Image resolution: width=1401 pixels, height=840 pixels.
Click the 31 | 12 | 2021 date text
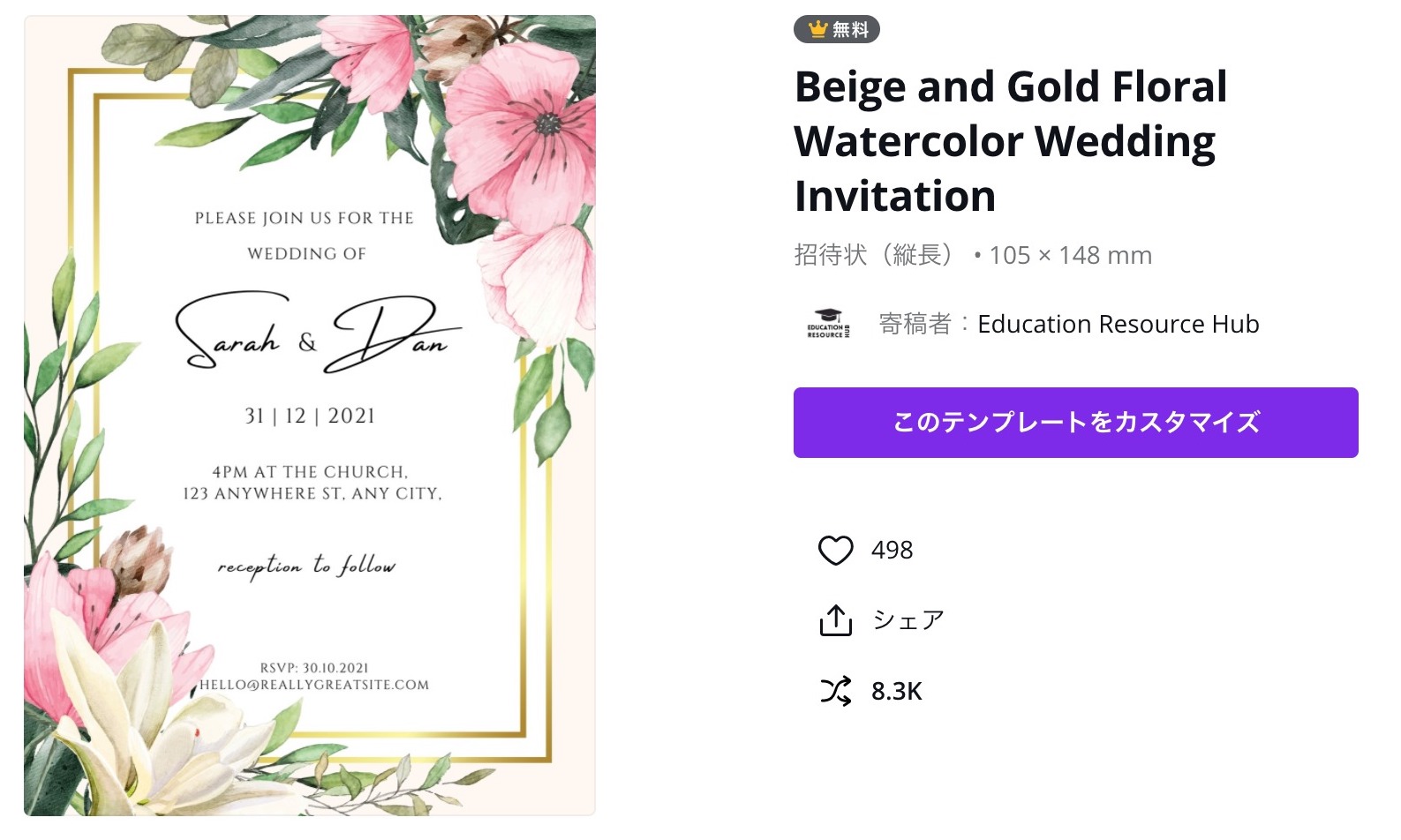(310, 416)
